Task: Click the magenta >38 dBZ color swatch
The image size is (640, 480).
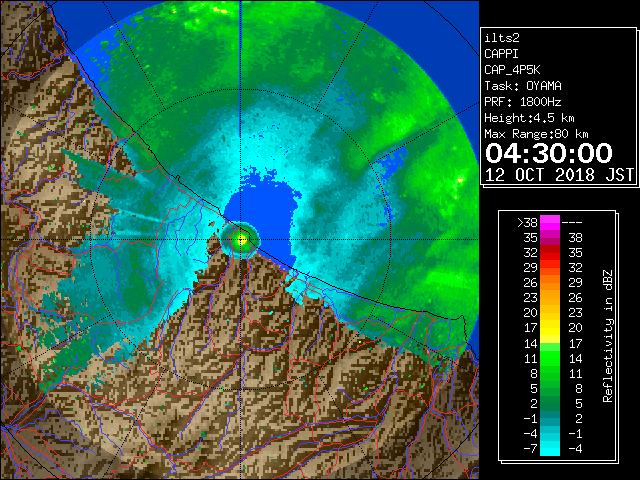Action: [550, 223]
